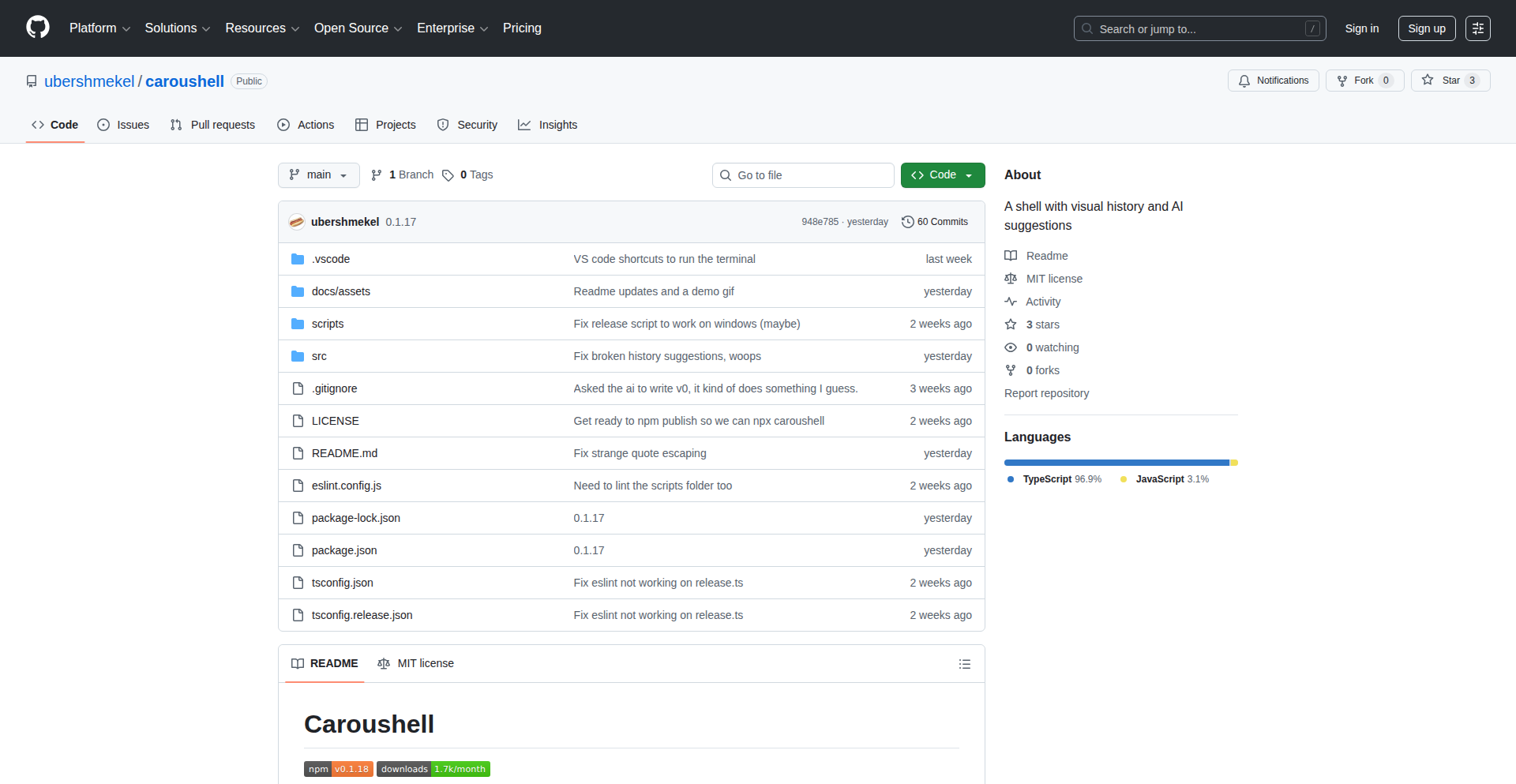Open the Activity pulse icon
The width and height of the screenshot is (1516, 784).
tap(1011, 301)
